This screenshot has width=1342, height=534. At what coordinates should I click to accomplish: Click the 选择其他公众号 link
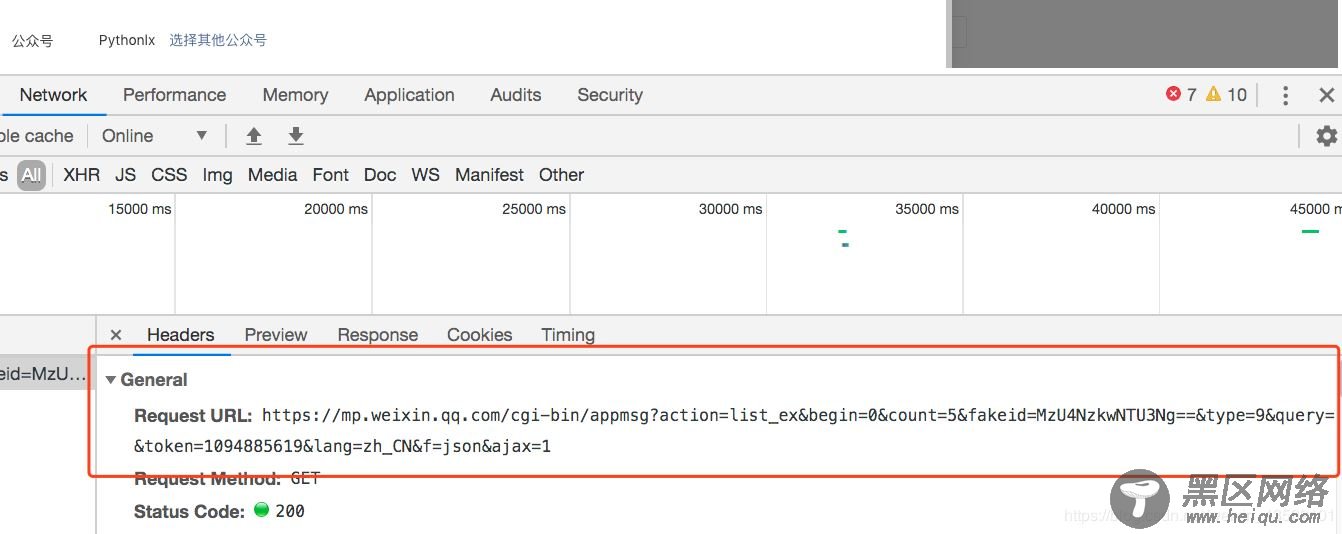tap(218, 40)
